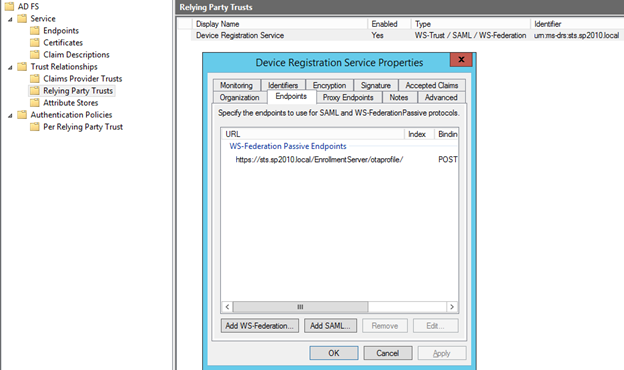The image size is (624, 370).
Task: Click the urn:ms-drs identifier cell
Action: pyautogui.click(x=577, y=35)
